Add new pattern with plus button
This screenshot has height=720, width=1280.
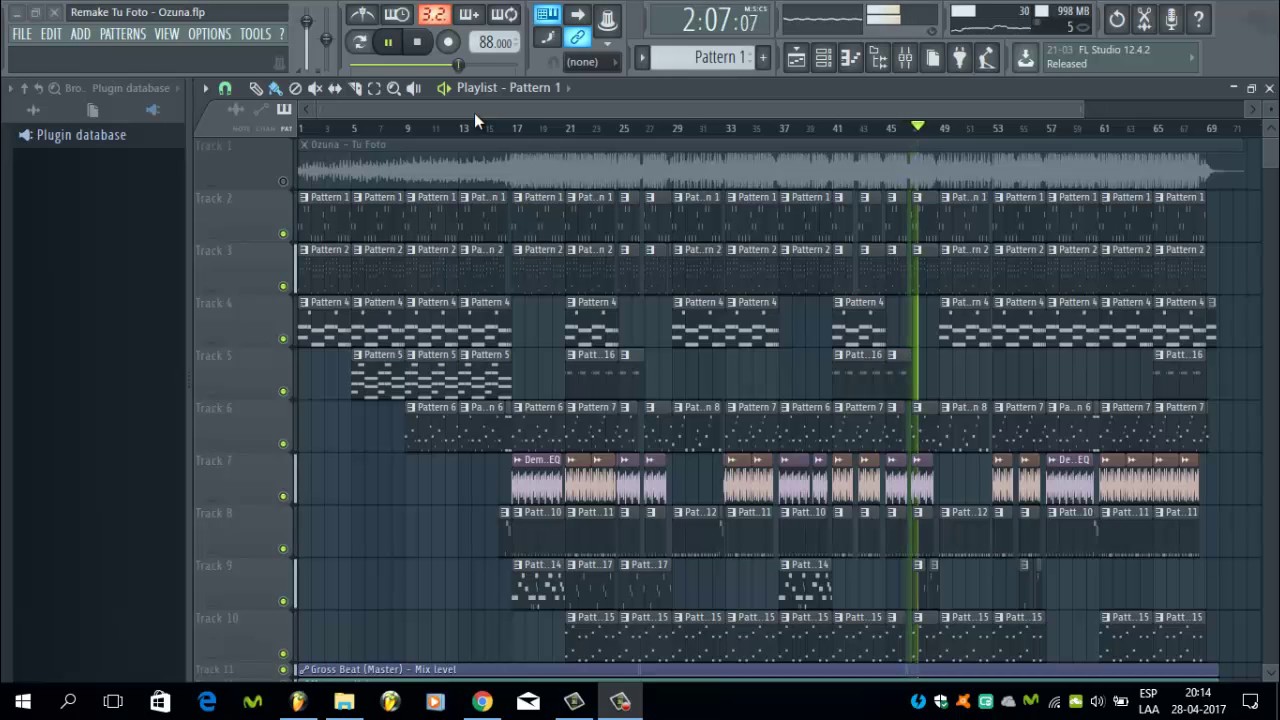click(x=762, y=57)
